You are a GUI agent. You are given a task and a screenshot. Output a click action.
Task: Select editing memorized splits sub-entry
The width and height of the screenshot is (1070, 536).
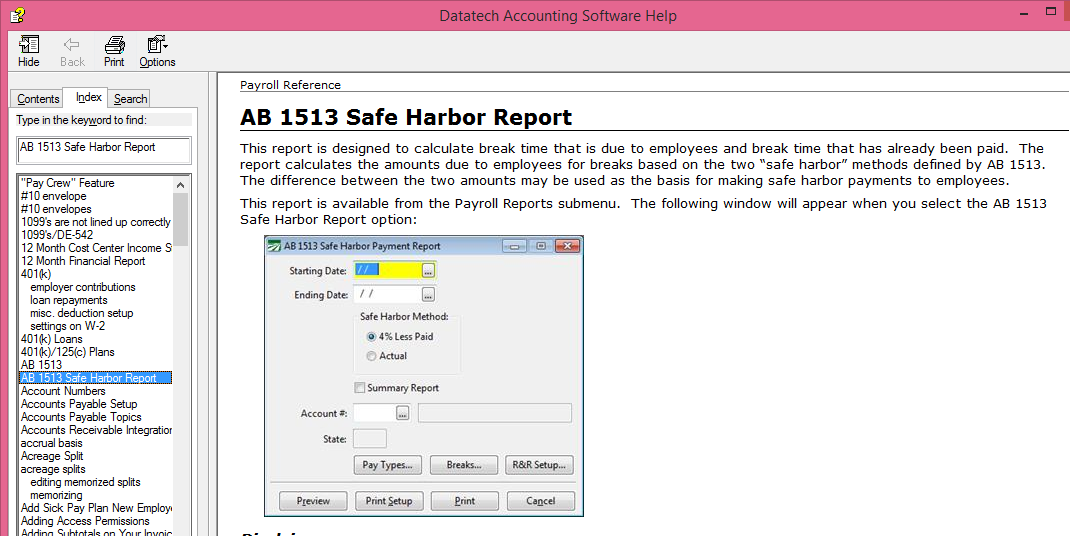(x=85, y=481)
